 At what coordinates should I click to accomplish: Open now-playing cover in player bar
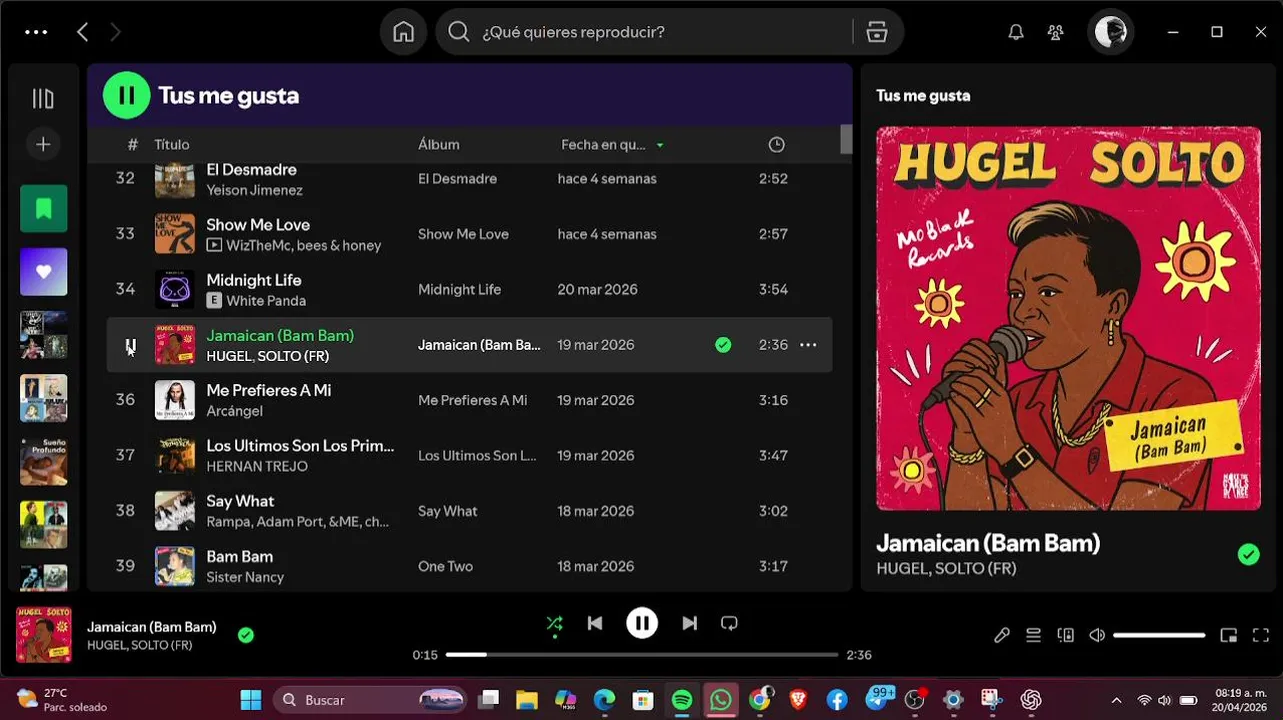44,635
